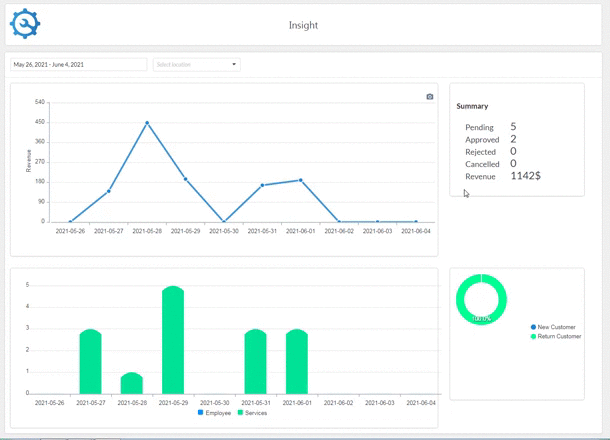Click the 2021-05-28 revenue peak point
Image resolution: width=610 pixels, height=440 pixels.
(147, 123)
